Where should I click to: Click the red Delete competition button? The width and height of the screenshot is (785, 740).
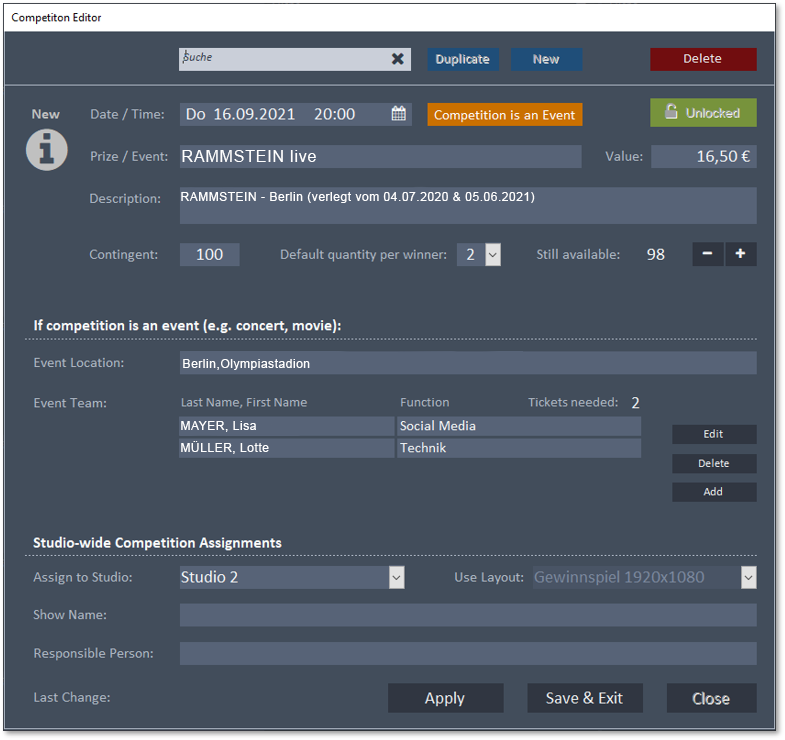click(702, 59)
